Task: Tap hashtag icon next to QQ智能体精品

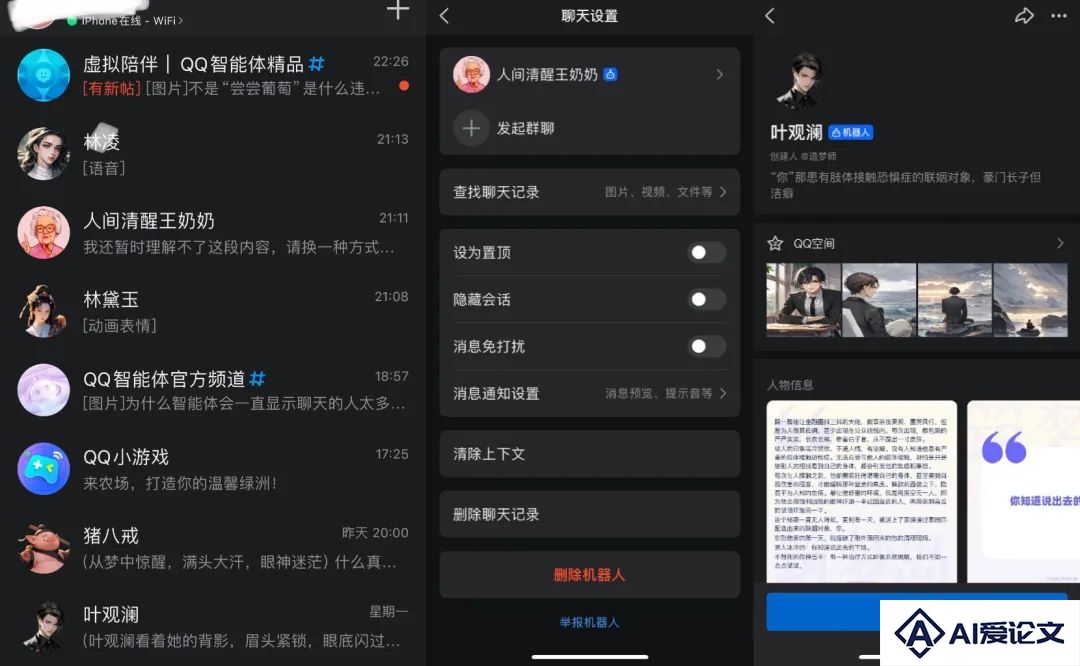Action: (x=316, y=64)
